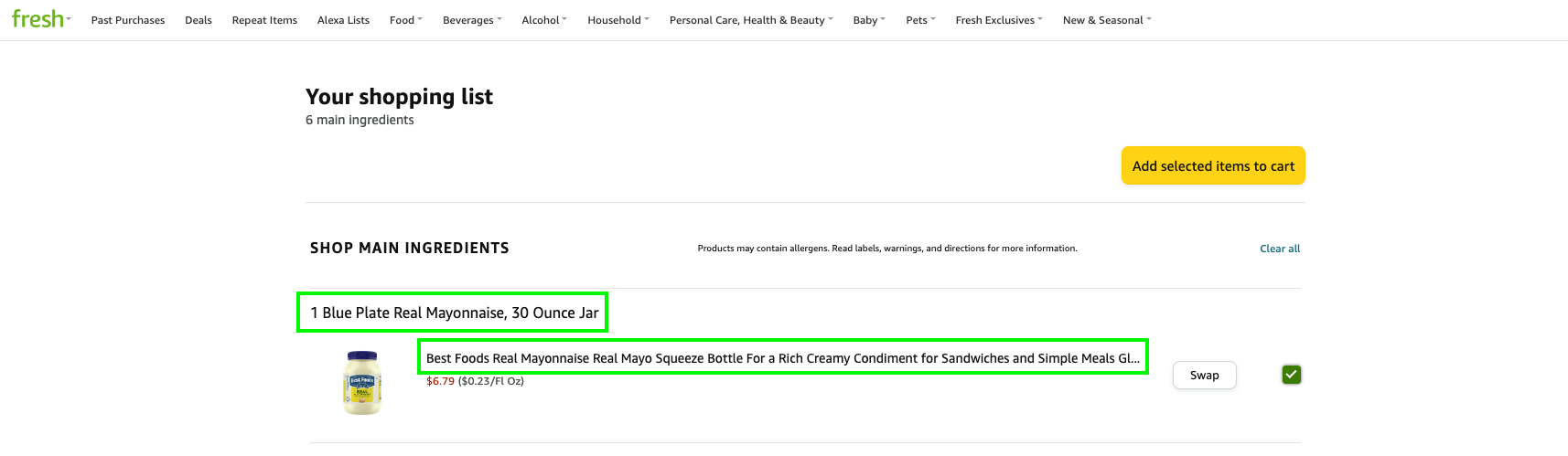Open the Amazon Fresh logo menu
This screenshot has height=456, width=1568.
(40, 19)
